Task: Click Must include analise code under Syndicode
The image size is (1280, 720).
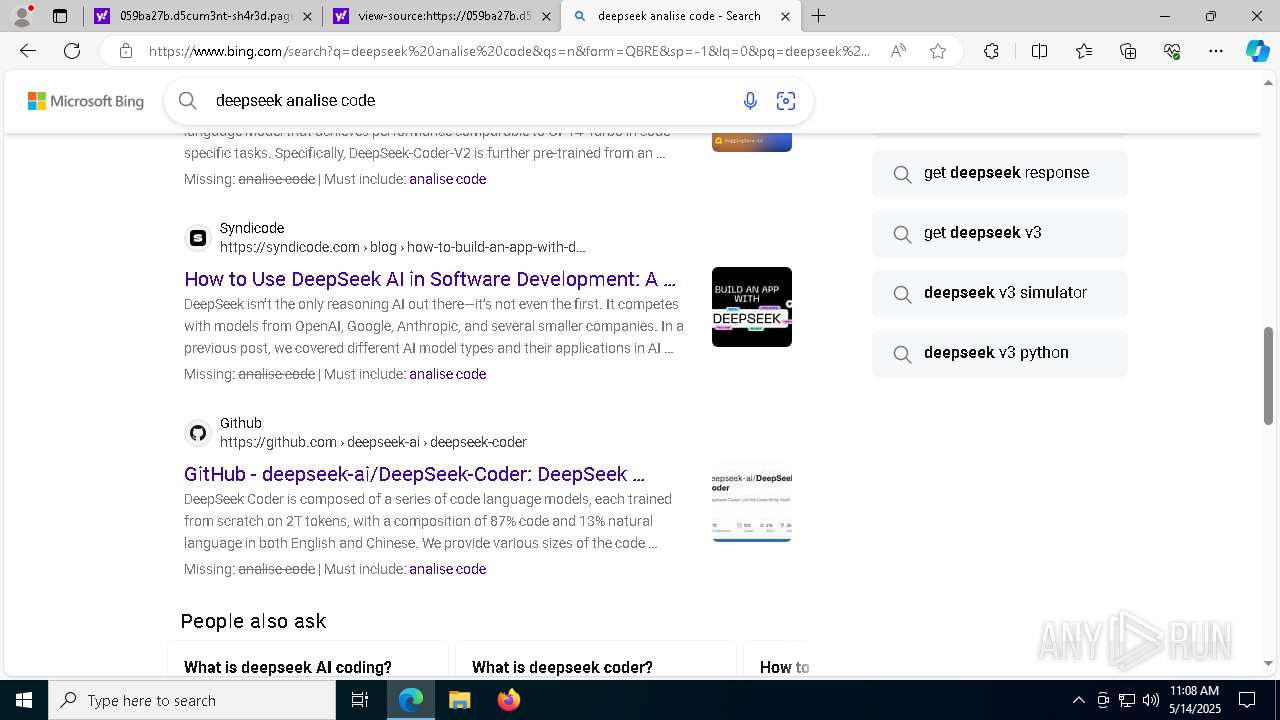Action: 447,374
